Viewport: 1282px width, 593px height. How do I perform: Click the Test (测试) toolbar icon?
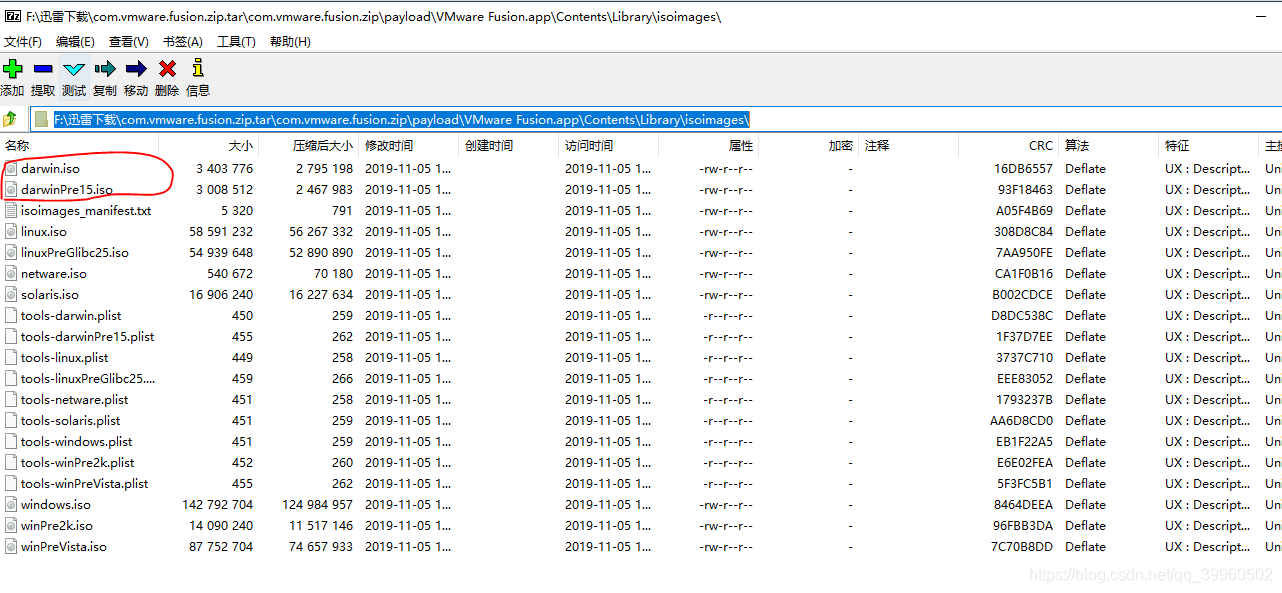click(x=74, y=69)
